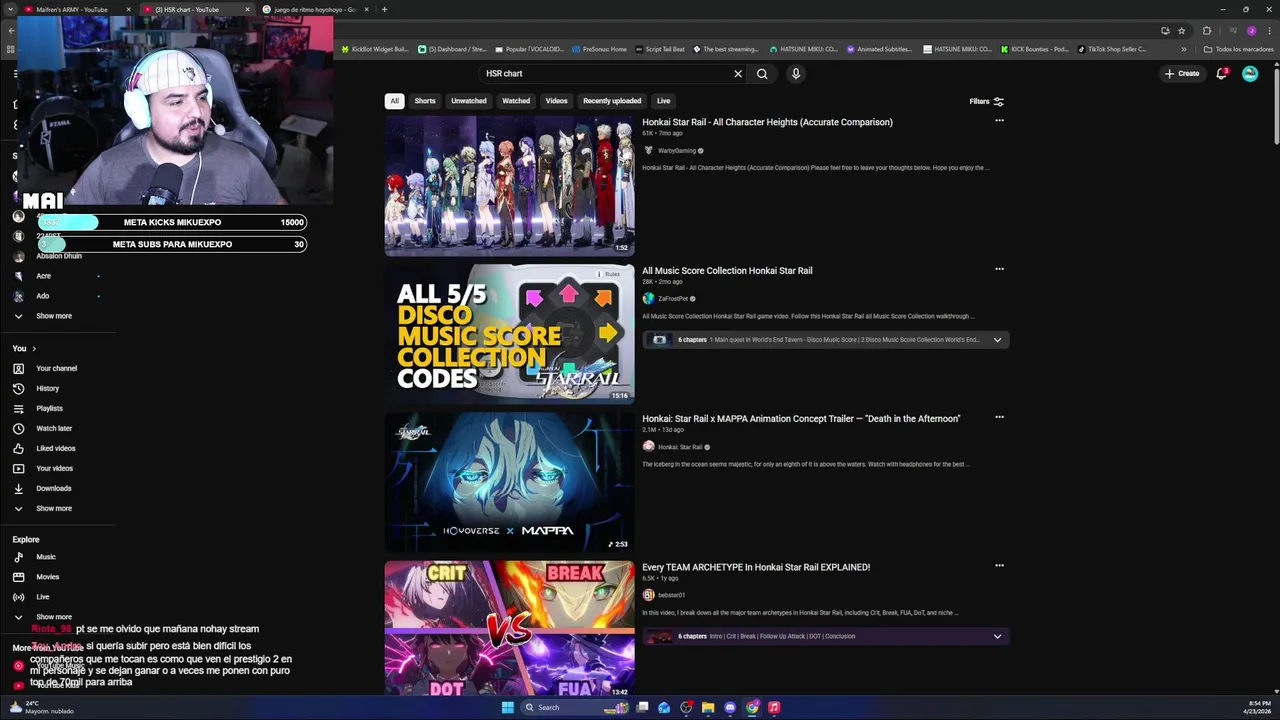Open Your videos in the sidebar

click(55, 468)
